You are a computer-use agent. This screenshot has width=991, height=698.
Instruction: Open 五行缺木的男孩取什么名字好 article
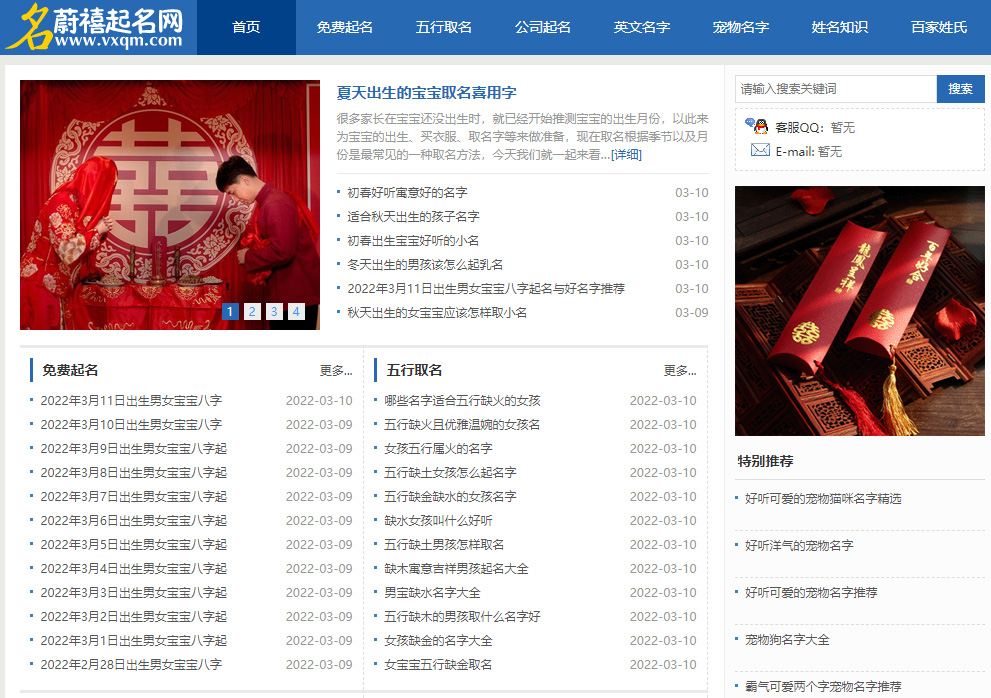point(463,617)
